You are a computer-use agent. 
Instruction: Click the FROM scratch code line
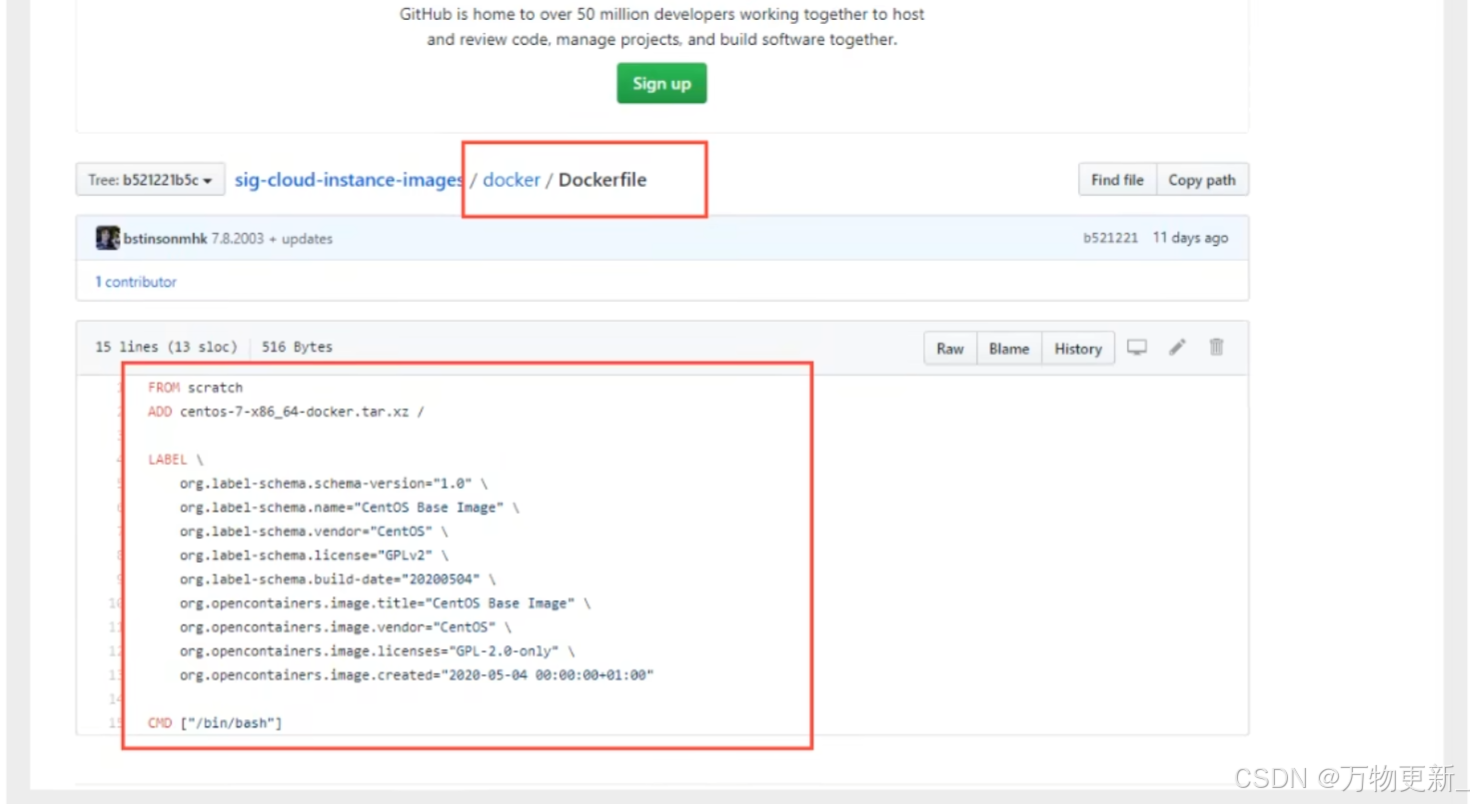(x=195, y=387)
